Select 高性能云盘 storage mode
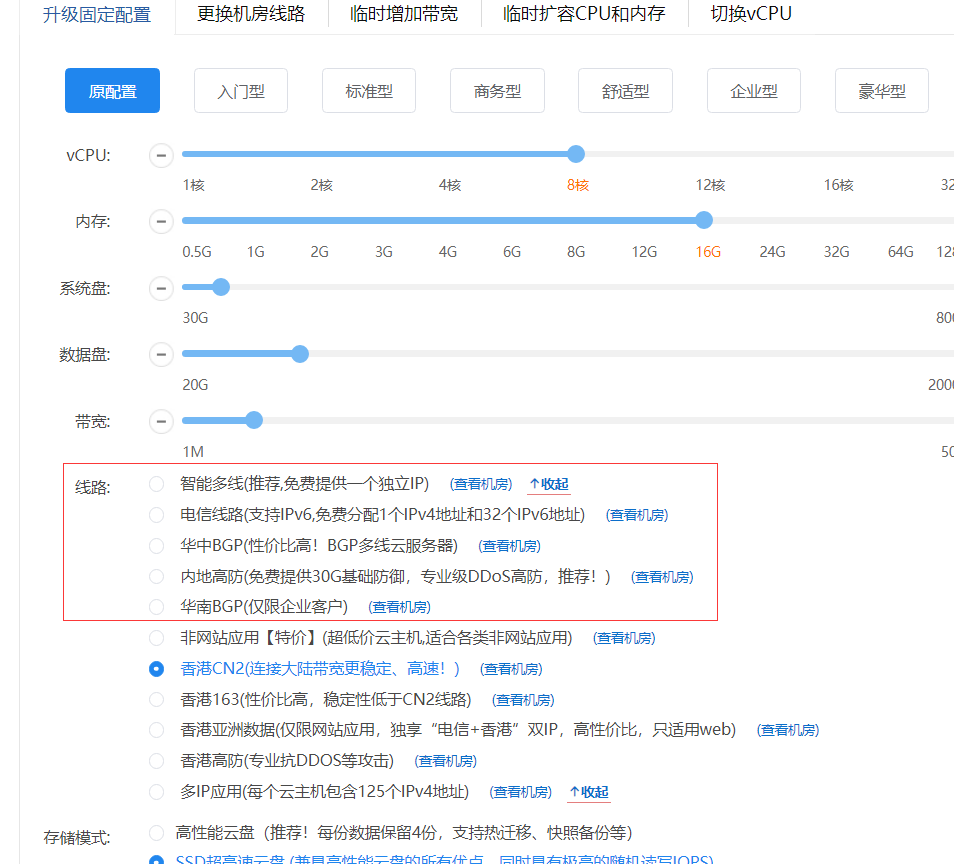The height and width of the screenshot is (864, 954). tap(156, 832)
